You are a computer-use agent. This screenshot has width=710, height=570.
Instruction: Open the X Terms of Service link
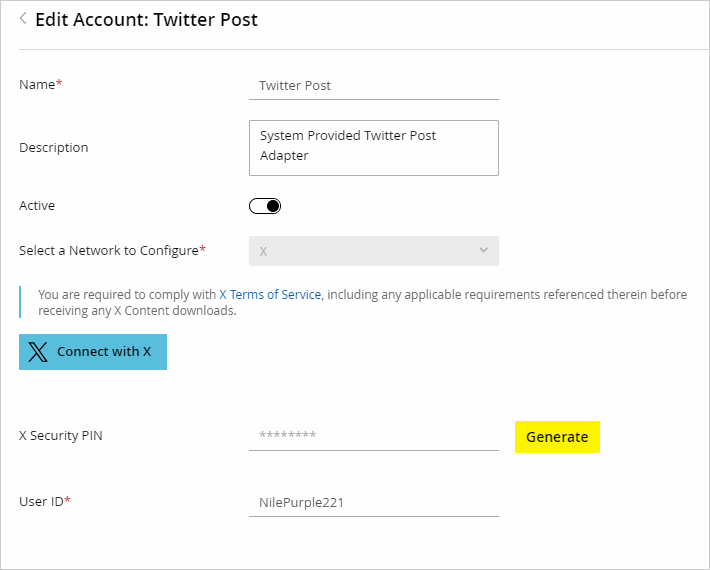pyautogui.click(x=270, y=295)
